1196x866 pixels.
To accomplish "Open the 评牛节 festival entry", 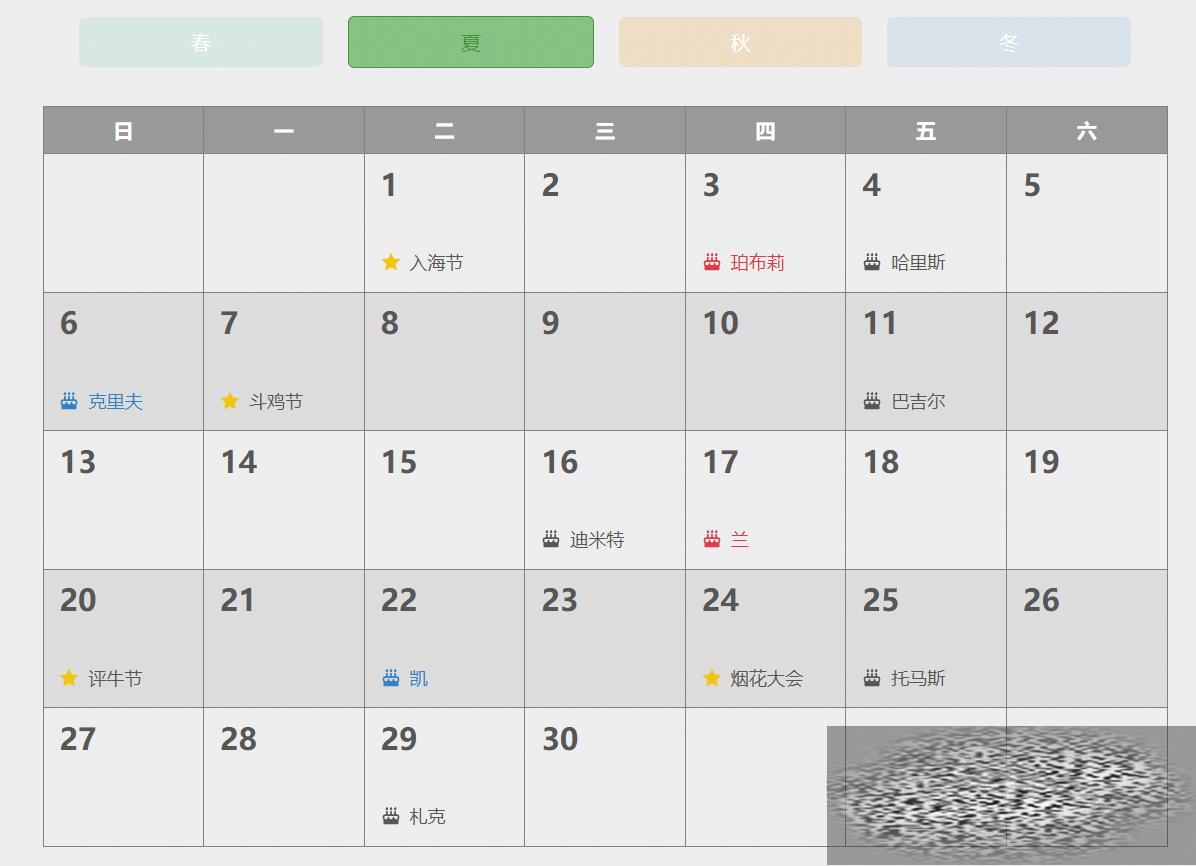I will (115, 678).
